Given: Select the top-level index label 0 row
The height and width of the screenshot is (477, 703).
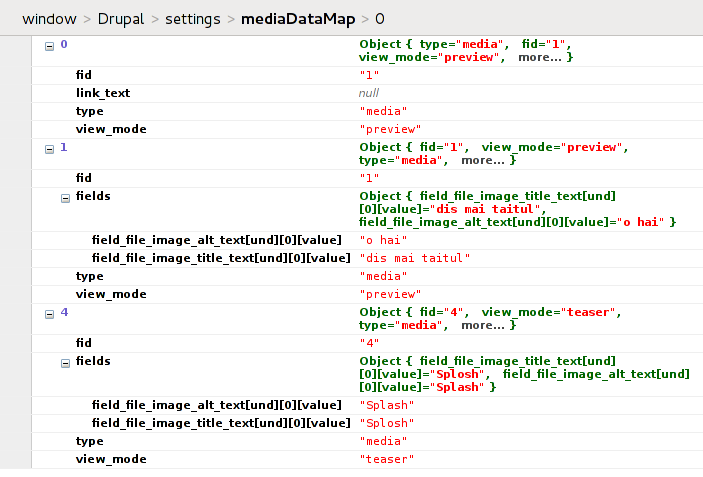Looking at the screenshot, I should point(64,44).
